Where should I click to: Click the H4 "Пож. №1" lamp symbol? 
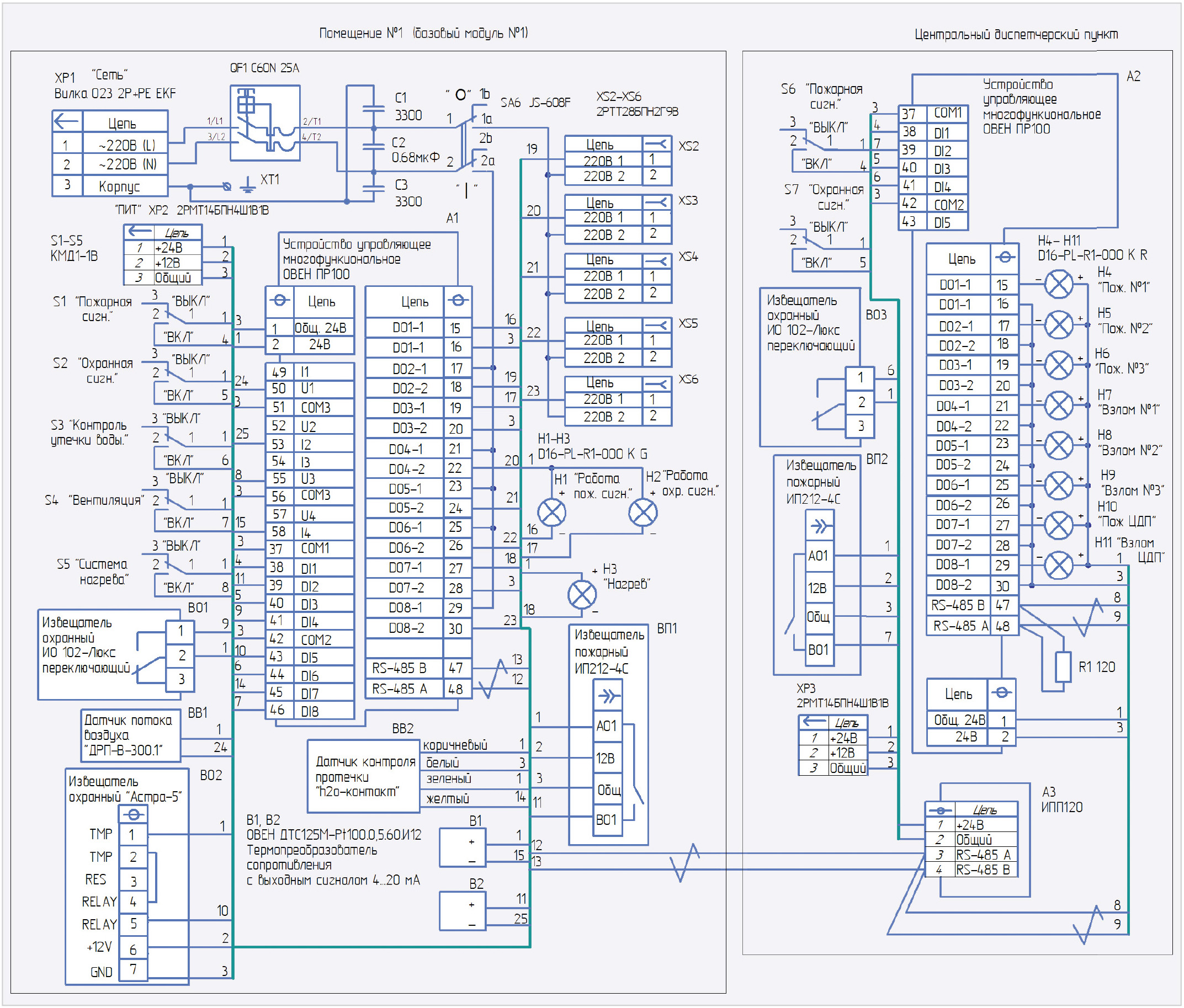coord(1058,284)
